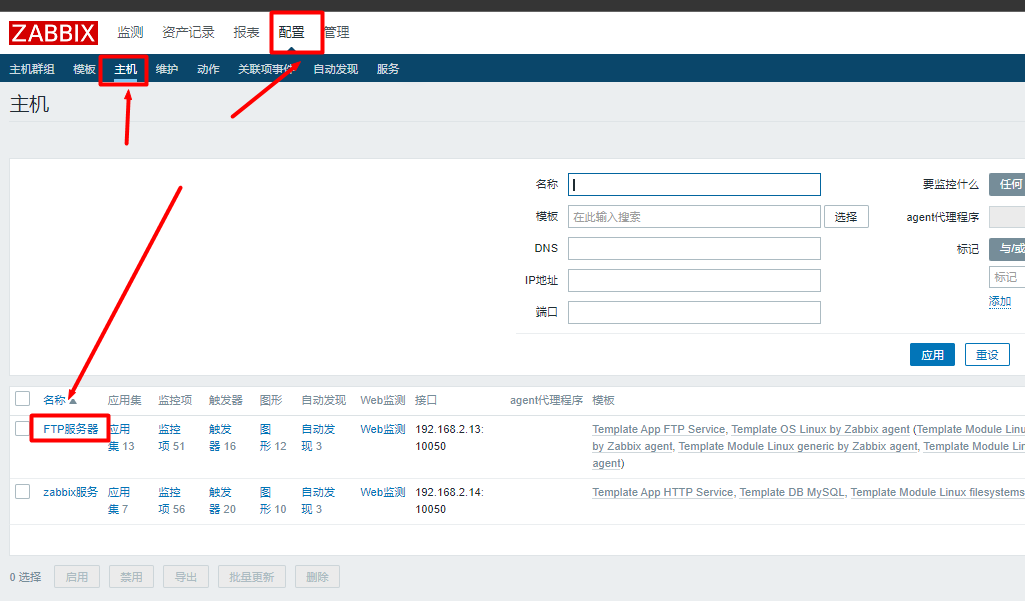Click the 批量更新 button
1025x601 pixels.
(252, 577)
